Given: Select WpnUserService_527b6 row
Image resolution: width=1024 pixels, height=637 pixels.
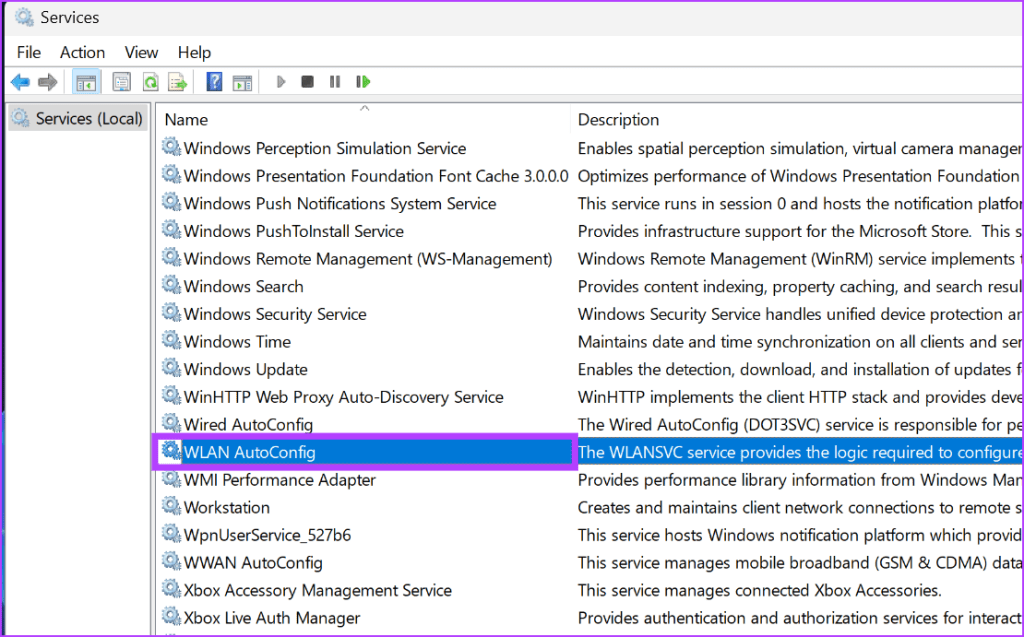Looking at the screenshot, I should pos(267,535).
